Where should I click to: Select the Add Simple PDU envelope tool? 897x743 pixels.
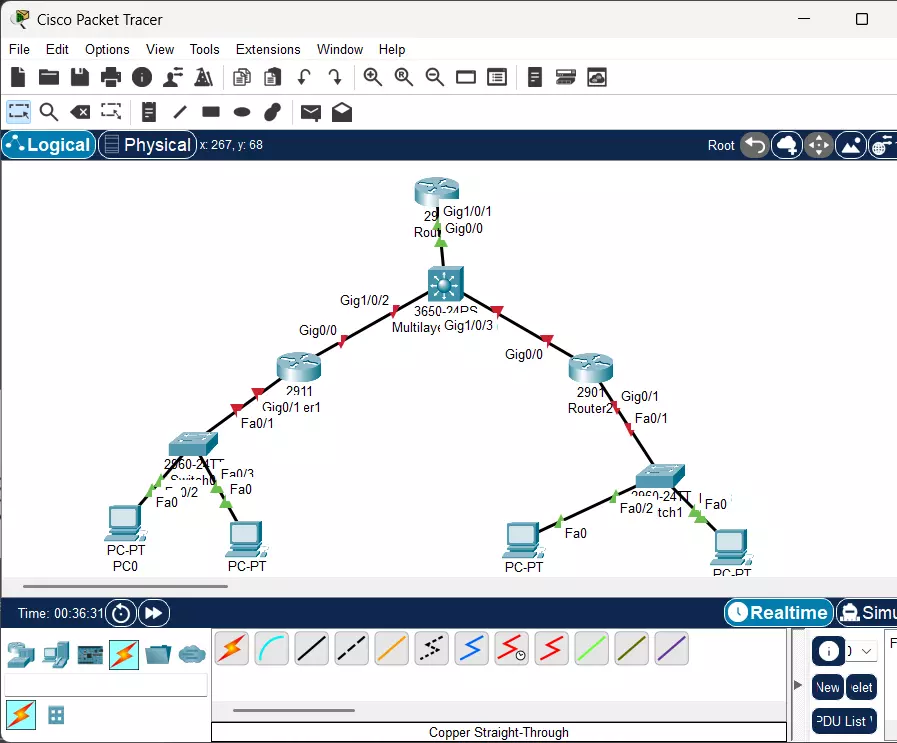pyautogui.click(x=310, y=112)
